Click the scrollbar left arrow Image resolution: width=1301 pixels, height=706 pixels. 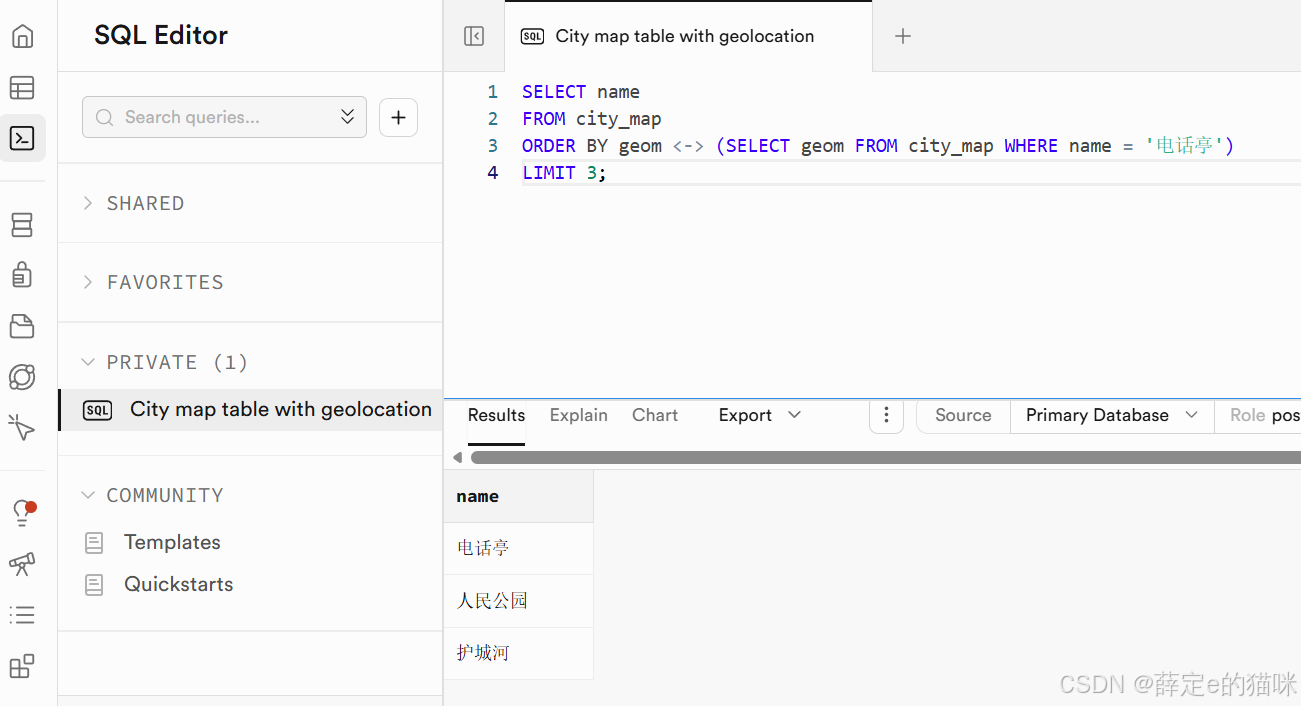point(457,457)
